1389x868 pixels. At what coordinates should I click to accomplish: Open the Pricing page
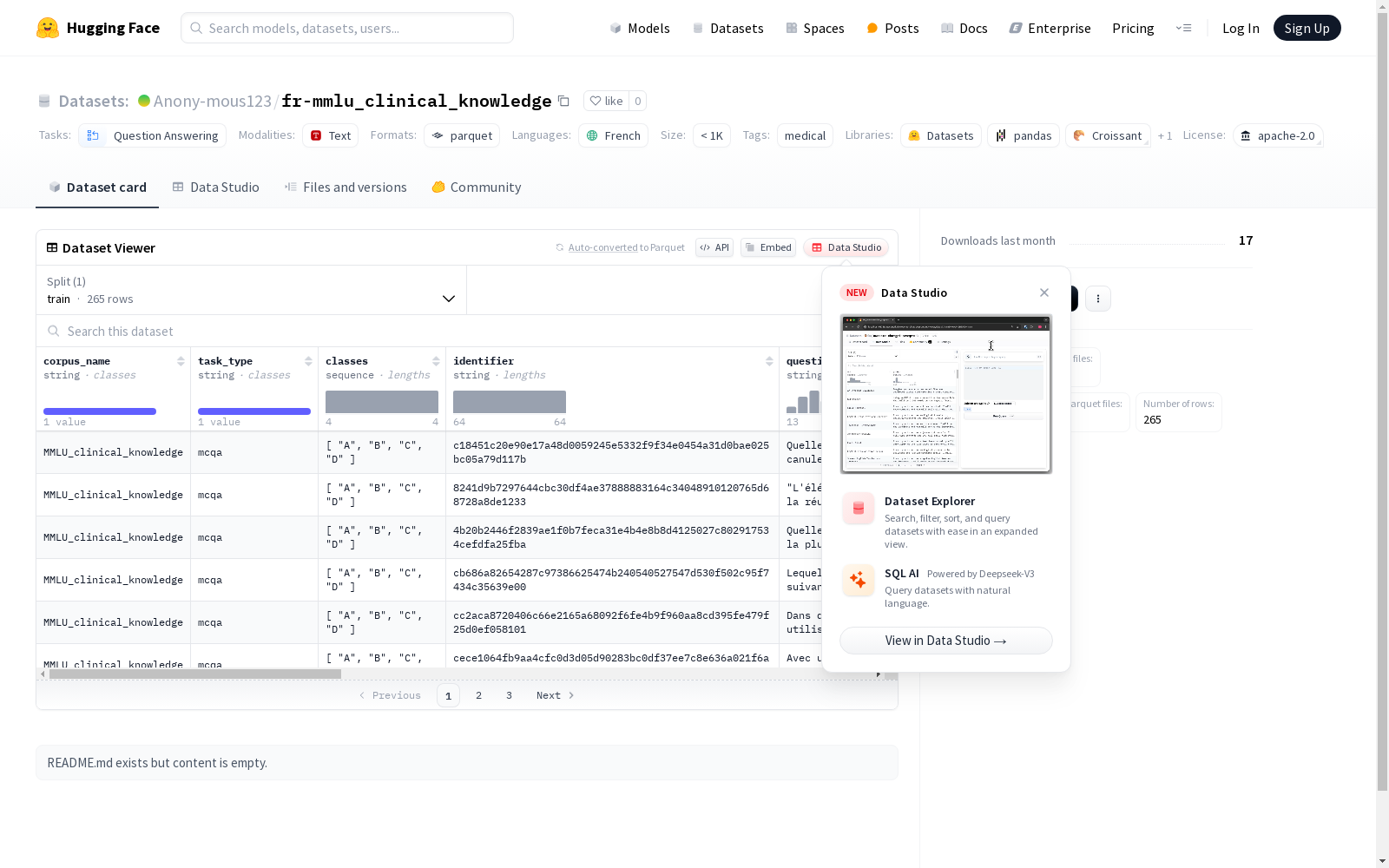coord(1133,28)
